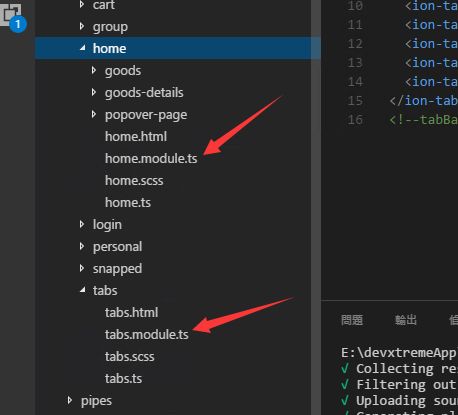Viewport: 458px width, 415px height.
Task: Switch to the 問題 panel tab
Action: tap(352, 320)
